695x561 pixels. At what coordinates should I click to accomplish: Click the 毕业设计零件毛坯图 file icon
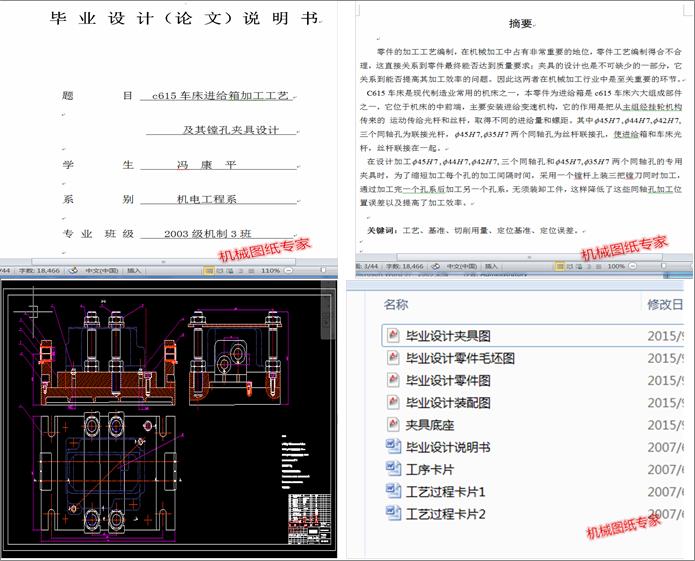pos(392,358)
